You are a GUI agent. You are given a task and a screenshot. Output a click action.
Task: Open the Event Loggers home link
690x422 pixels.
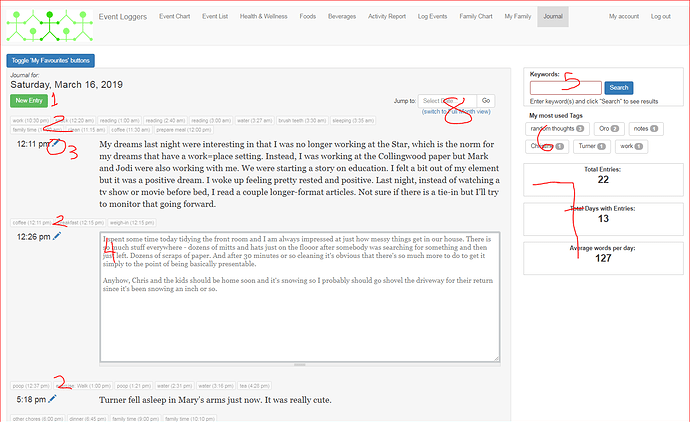coord(123,17)
